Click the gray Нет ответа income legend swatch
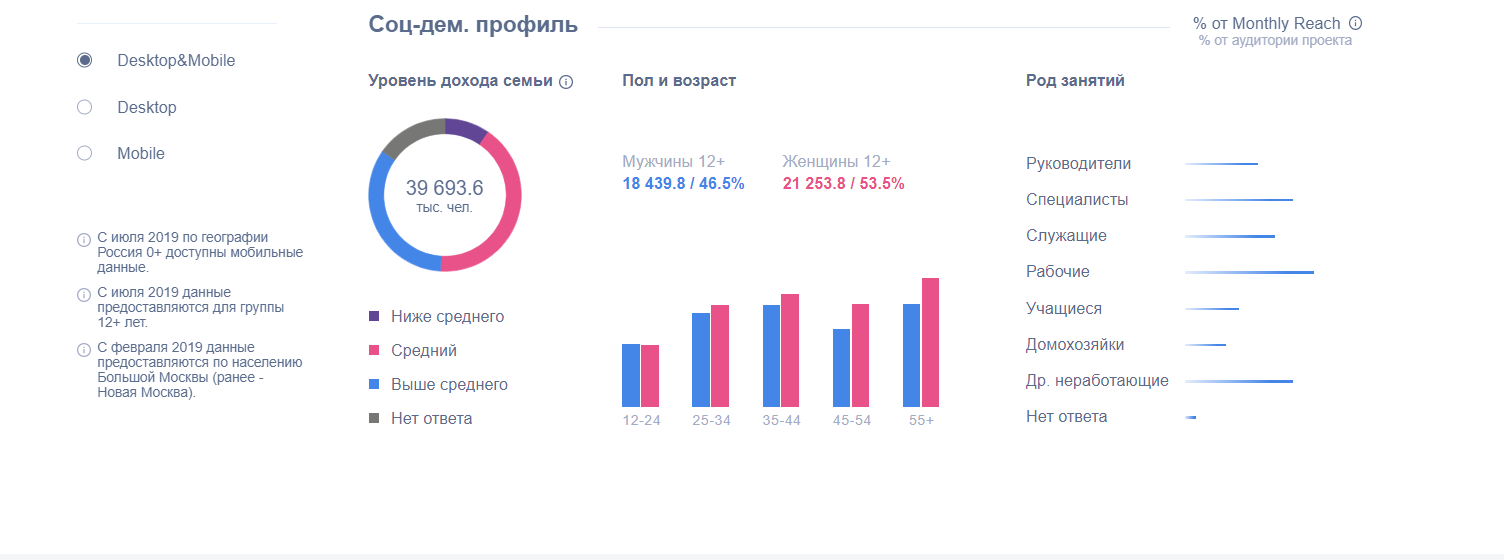This screenshot has height=560, width=1504. (375, 418)
